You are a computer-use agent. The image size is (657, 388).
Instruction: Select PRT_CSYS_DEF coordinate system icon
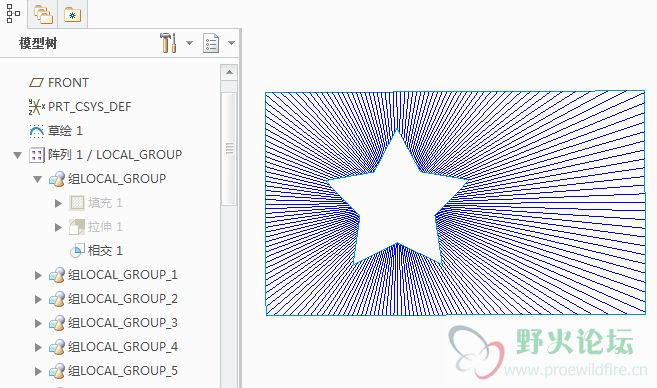tap(36, 107)
